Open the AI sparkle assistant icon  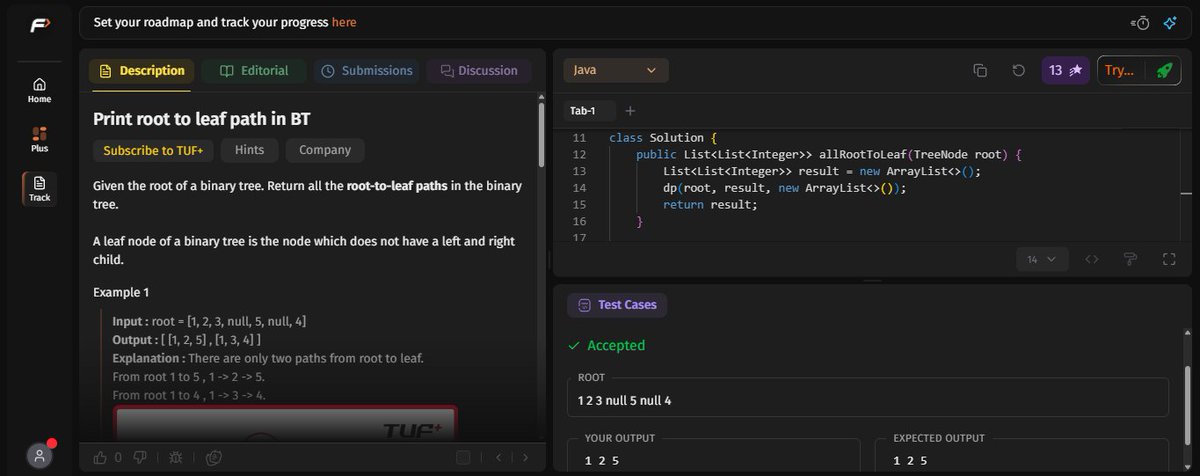pyautogui.click(x=1169, y=22)
